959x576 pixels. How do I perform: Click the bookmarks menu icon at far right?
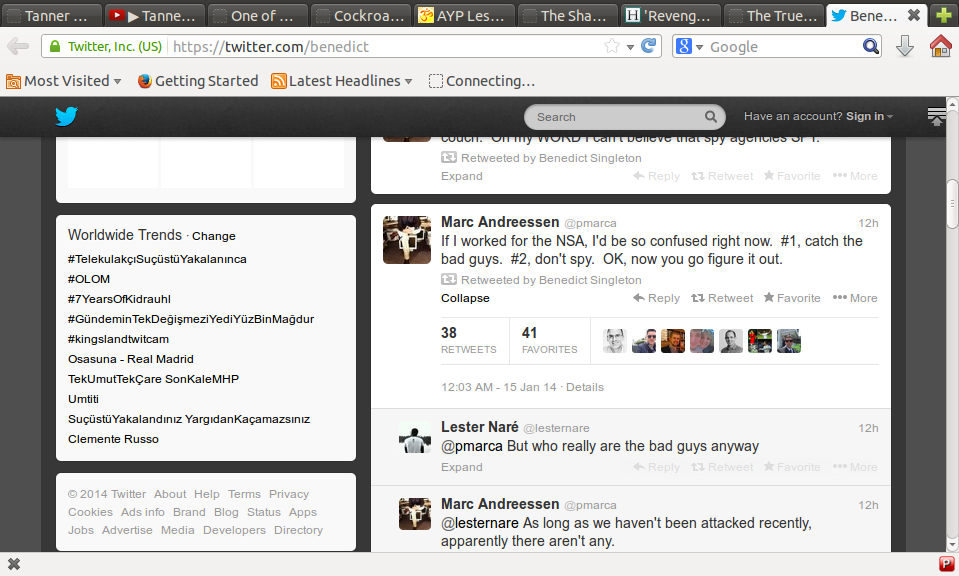936,116
